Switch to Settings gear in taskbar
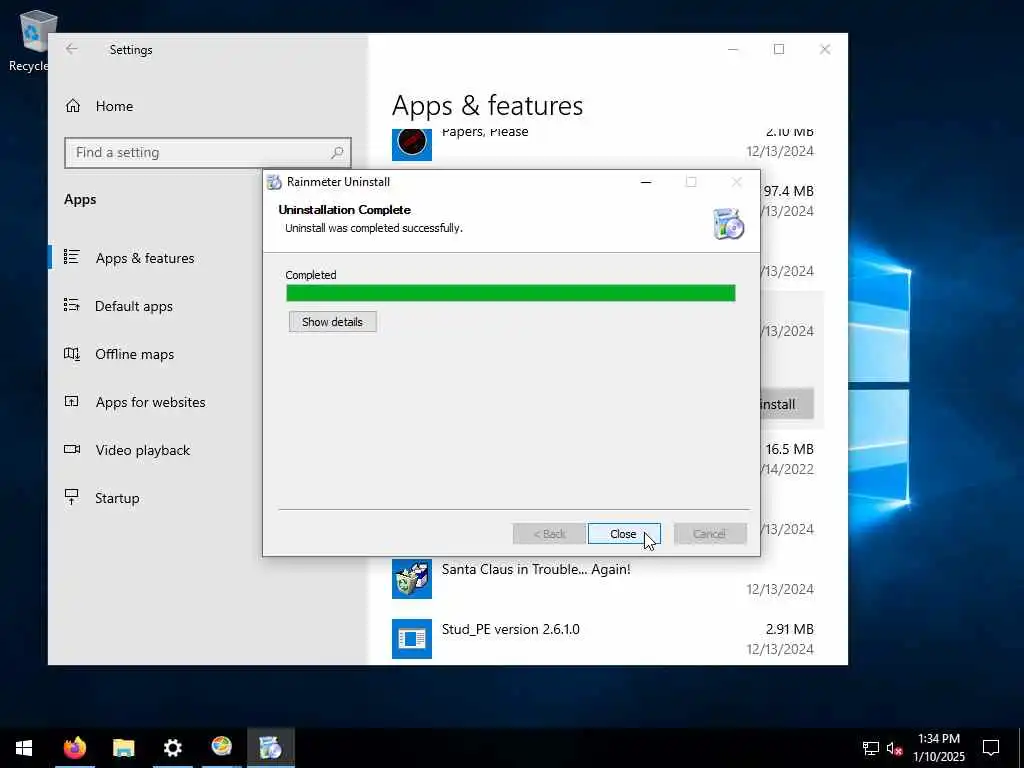This screenshot has width=1024, height=768. point(172,748)
